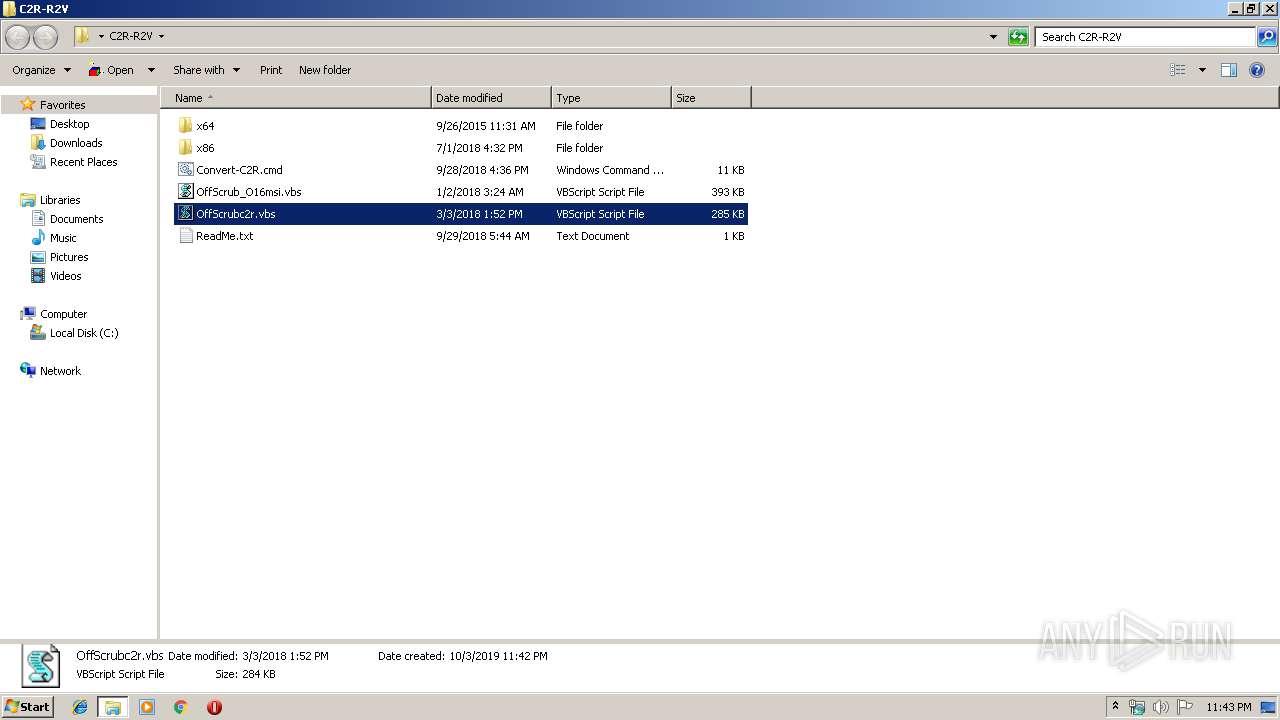
Task: Click the network tray icon
Action: (x=1137, y=707)
